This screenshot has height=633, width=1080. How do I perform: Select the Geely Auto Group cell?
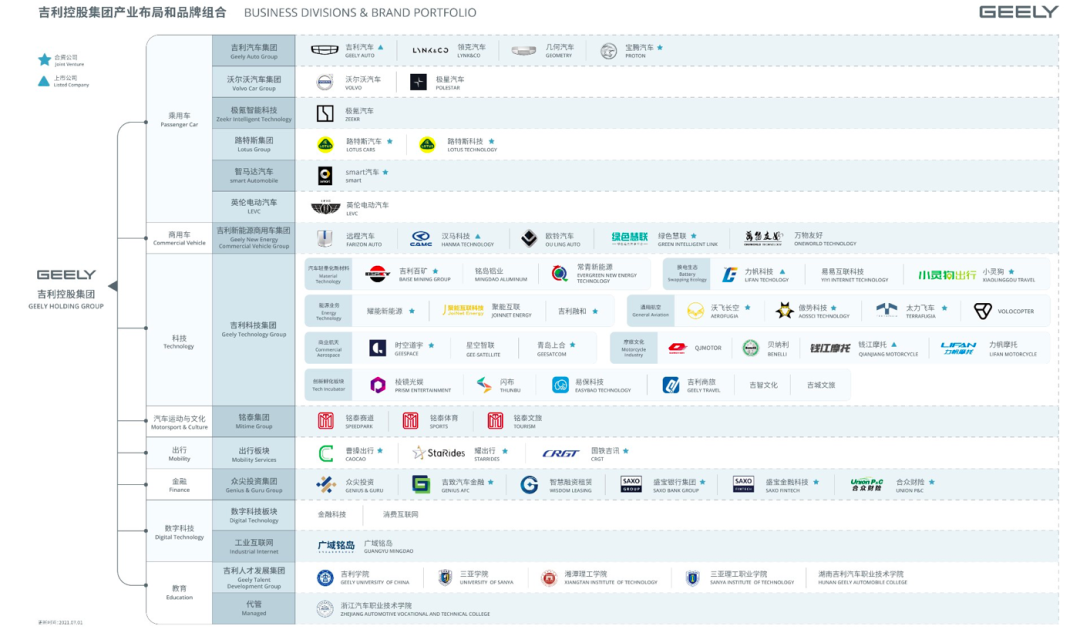(x=253, y=51)
